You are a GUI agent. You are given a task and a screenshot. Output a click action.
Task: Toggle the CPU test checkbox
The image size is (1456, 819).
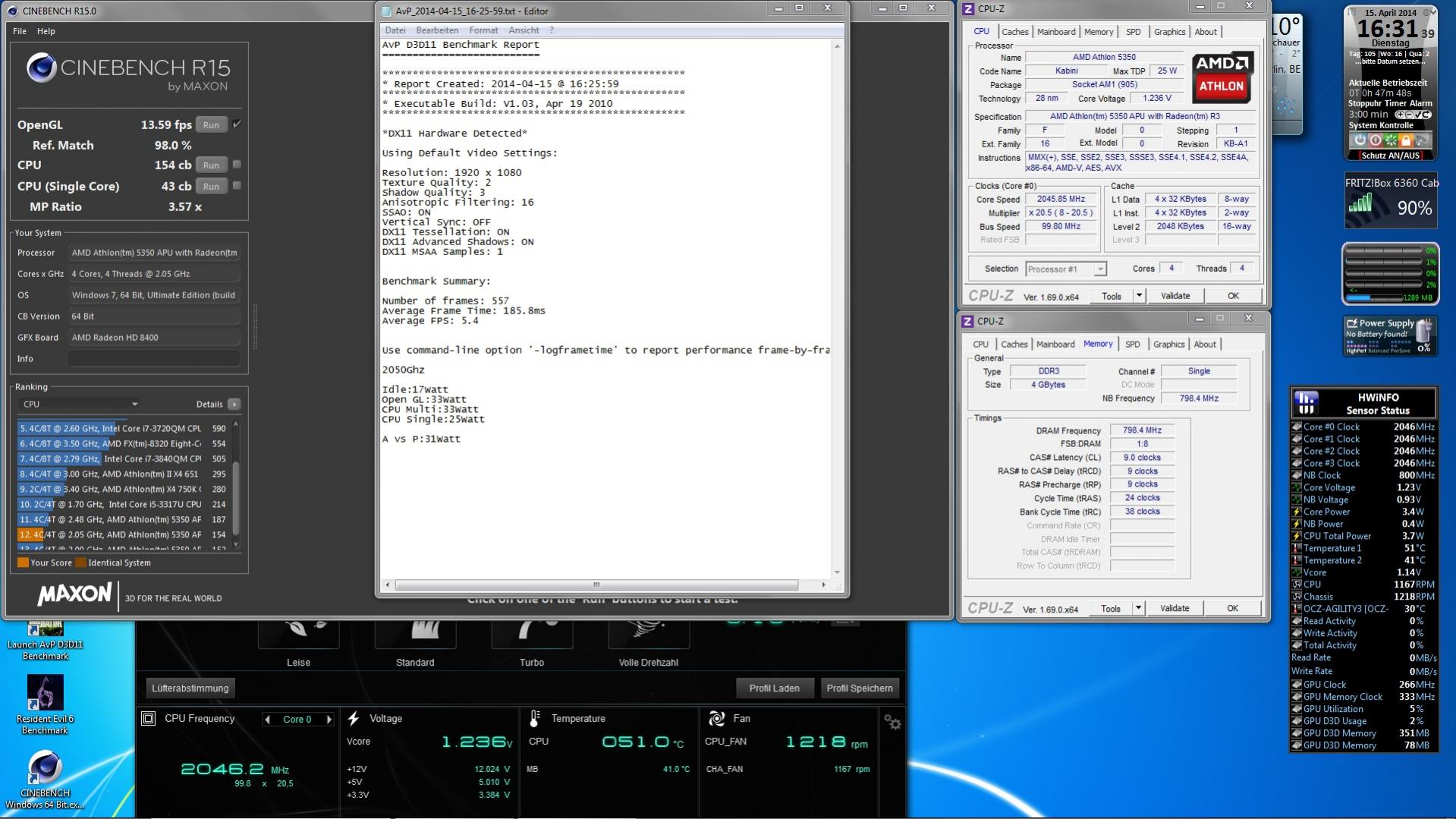[x=237, y=165]
